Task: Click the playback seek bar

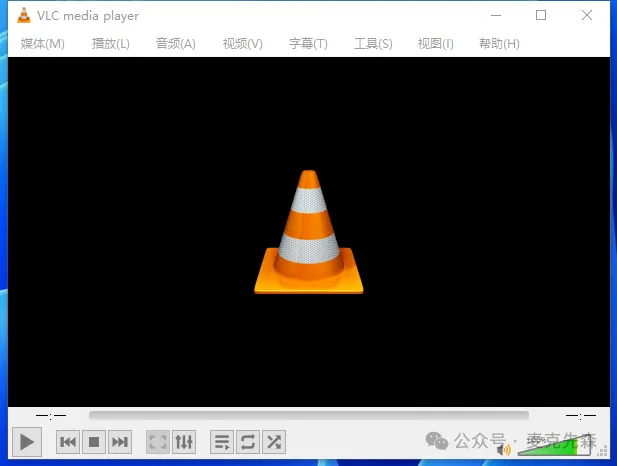Action: [x=308, y=415]
